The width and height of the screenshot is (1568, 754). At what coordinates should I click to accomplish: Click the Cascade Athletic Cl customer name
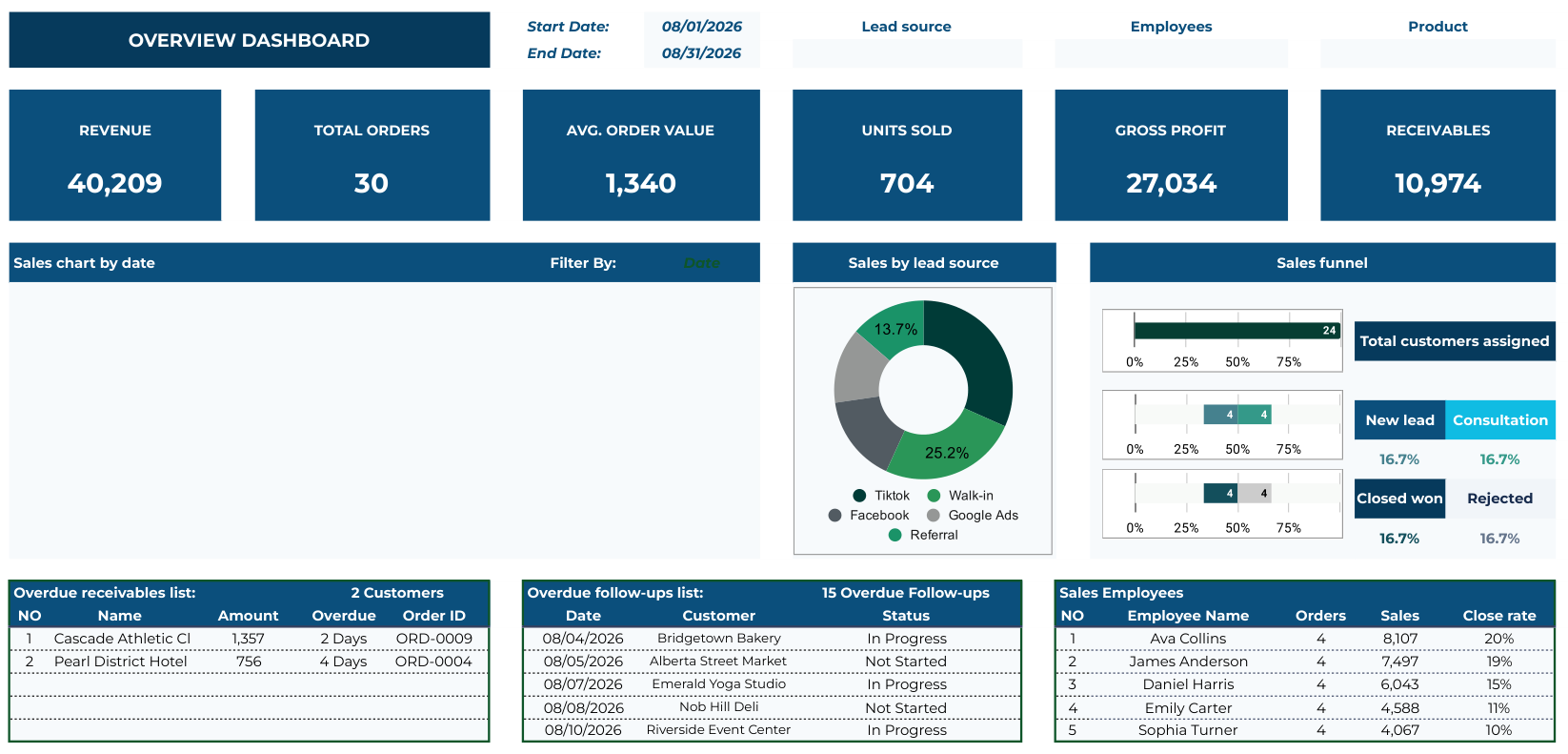[123, 639]
